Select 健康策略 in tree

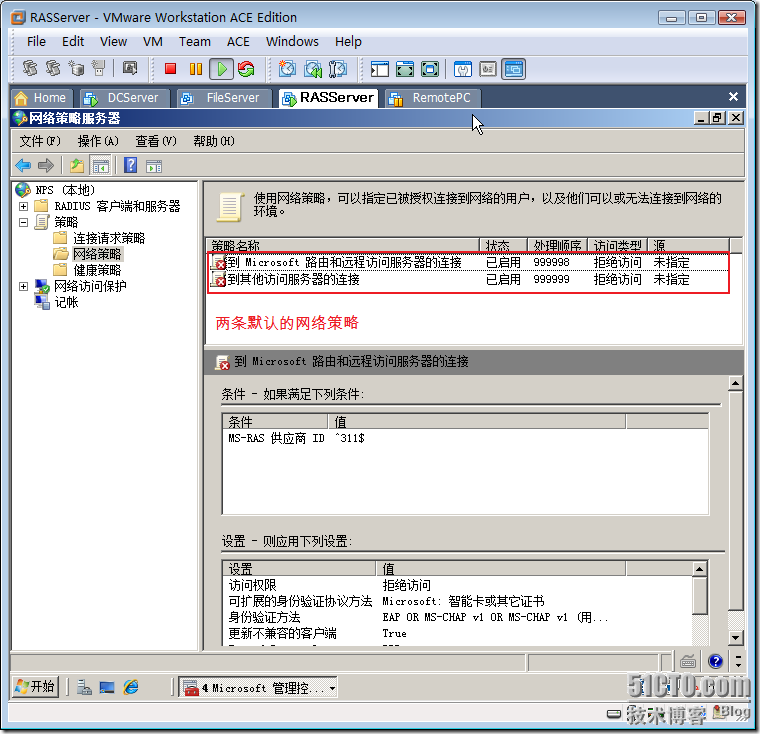pyautogui.click(x=97, y=270)
